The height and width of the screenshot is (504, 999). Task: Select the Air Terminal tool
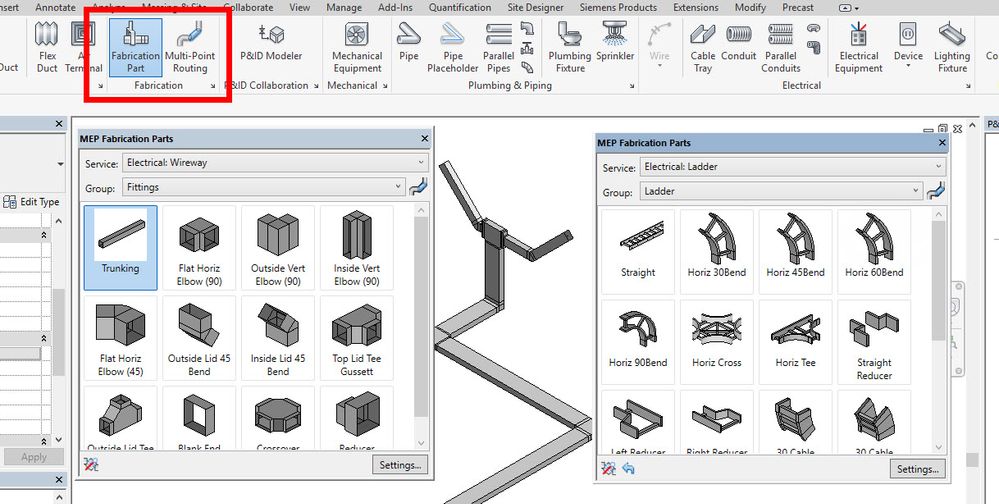[83, 48]
